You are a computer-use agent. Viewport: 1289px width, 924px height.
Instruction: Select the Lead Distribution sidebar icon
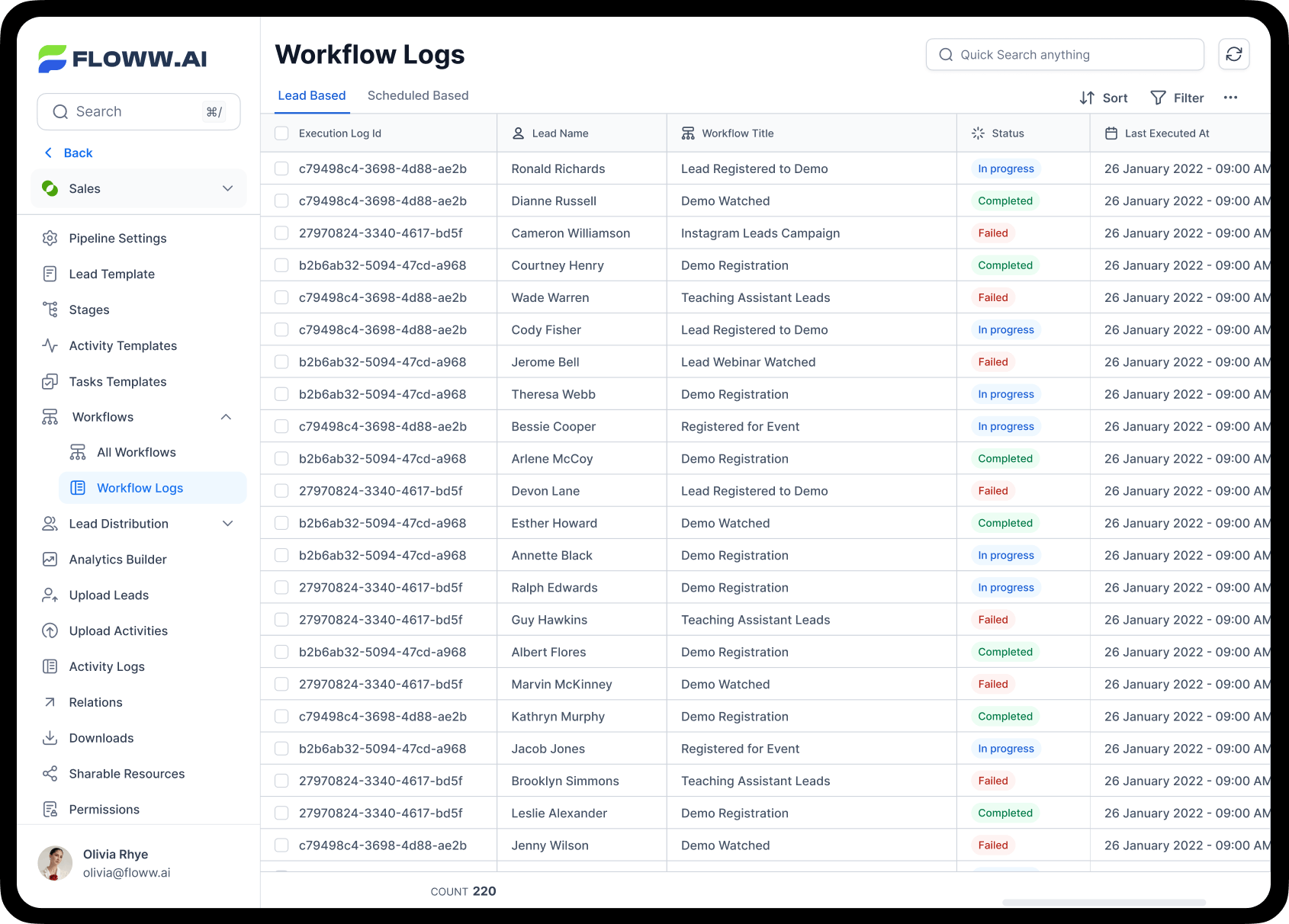50,524
